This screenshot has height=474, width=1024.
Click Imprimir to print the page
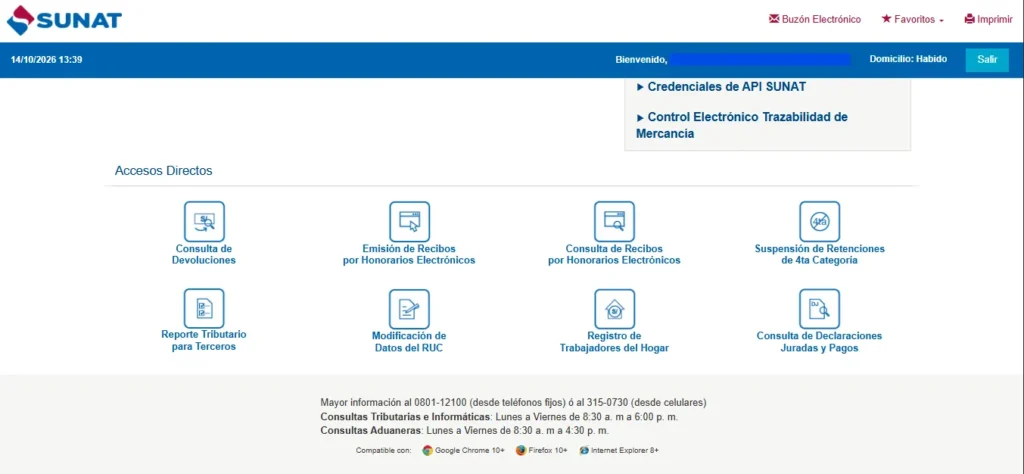click(989, 20)
